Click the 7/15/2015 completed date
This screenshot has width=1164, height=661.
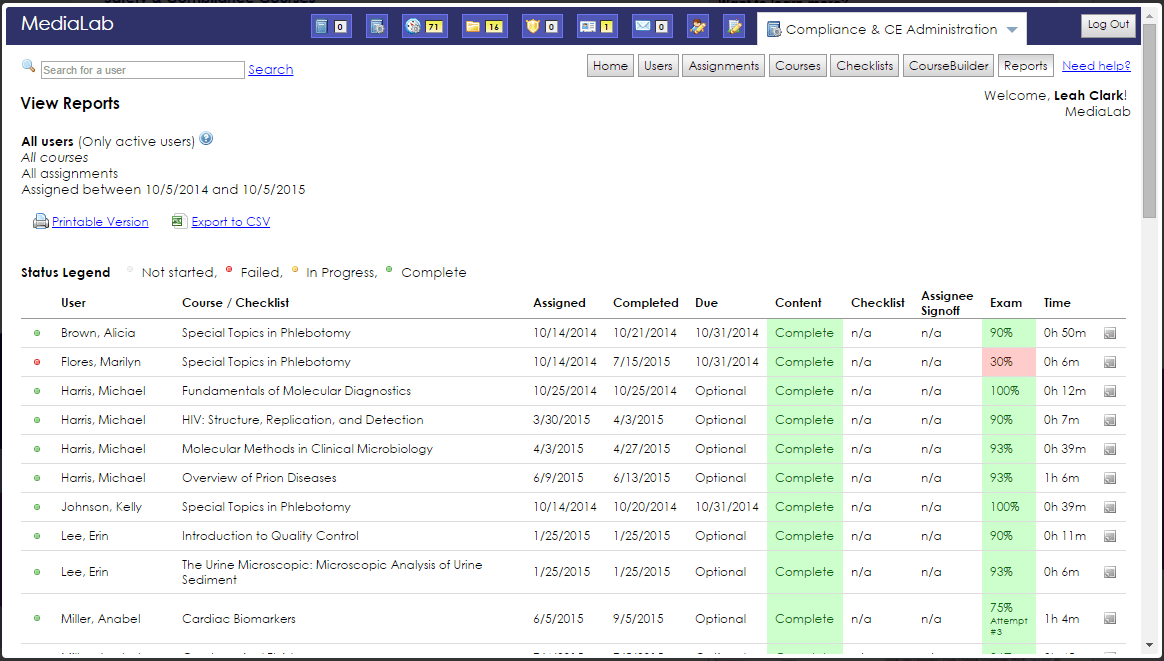point(641,362)
